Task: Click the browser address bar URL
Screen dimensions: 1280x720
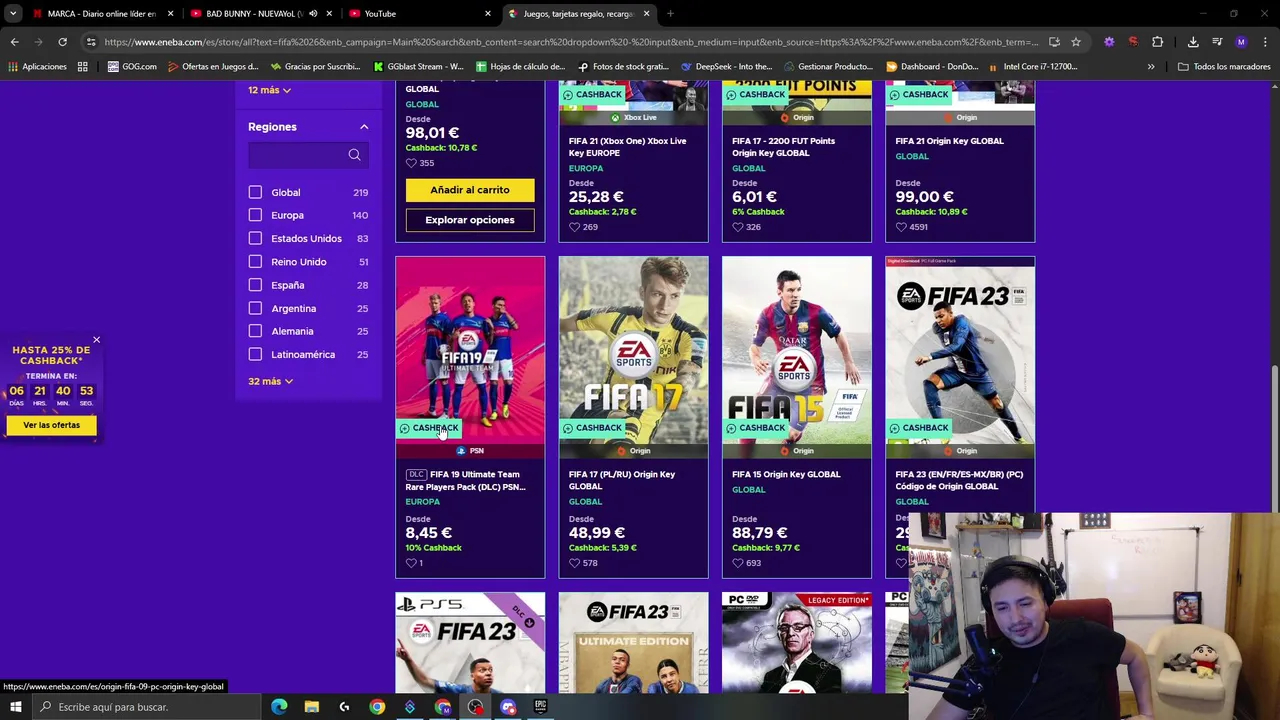Action: click(x=570, y=42)
